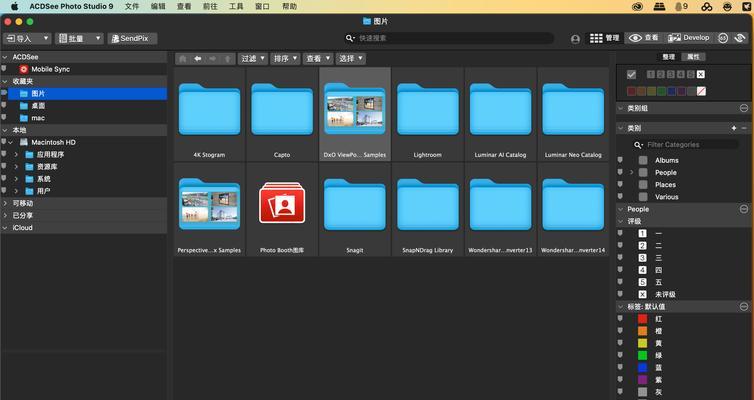Screen dimensions: 754x400
Task: Set rating 1 in the organize panel
Action: 651,74
